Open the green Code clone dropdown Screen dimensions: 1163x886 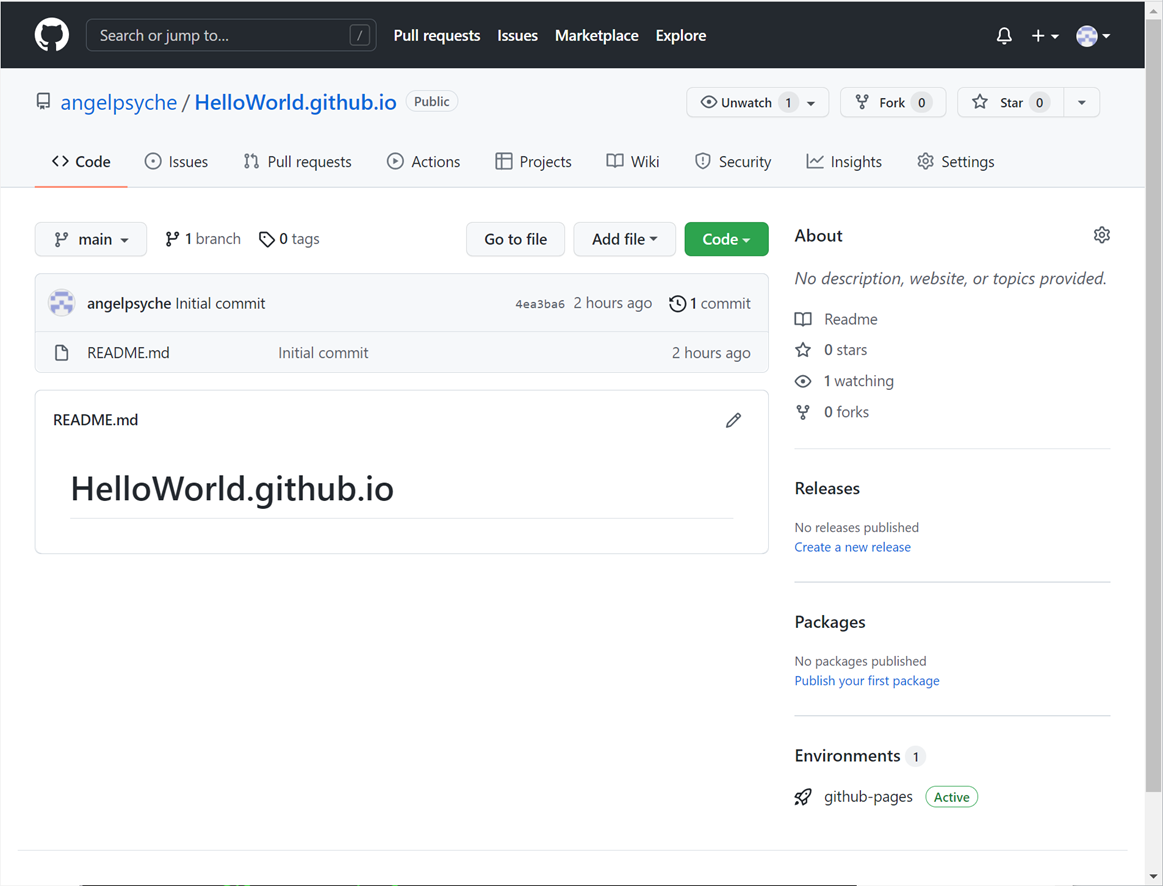pyautogui.click(x=726, y=239)
